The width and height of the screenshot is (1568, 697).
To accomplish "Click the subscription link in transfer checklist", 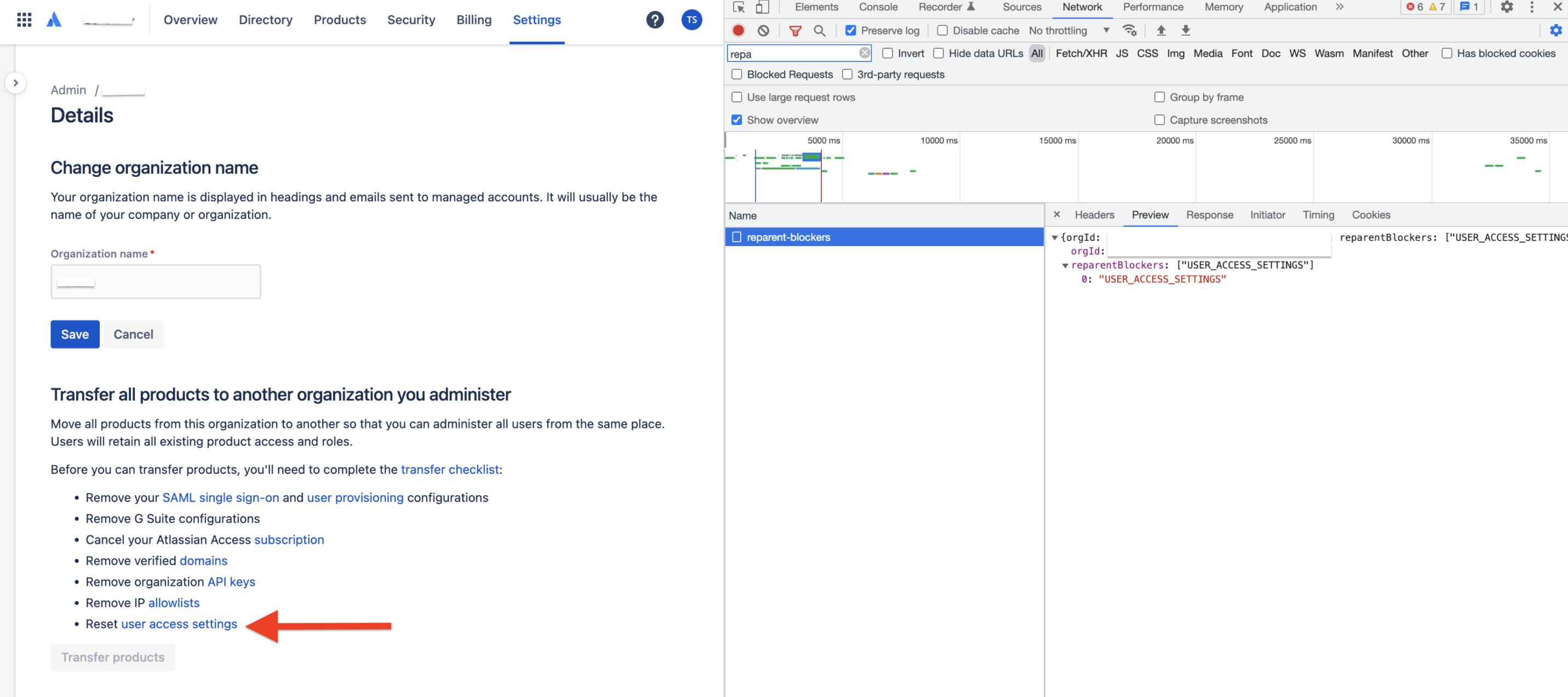I will (289, 539).
